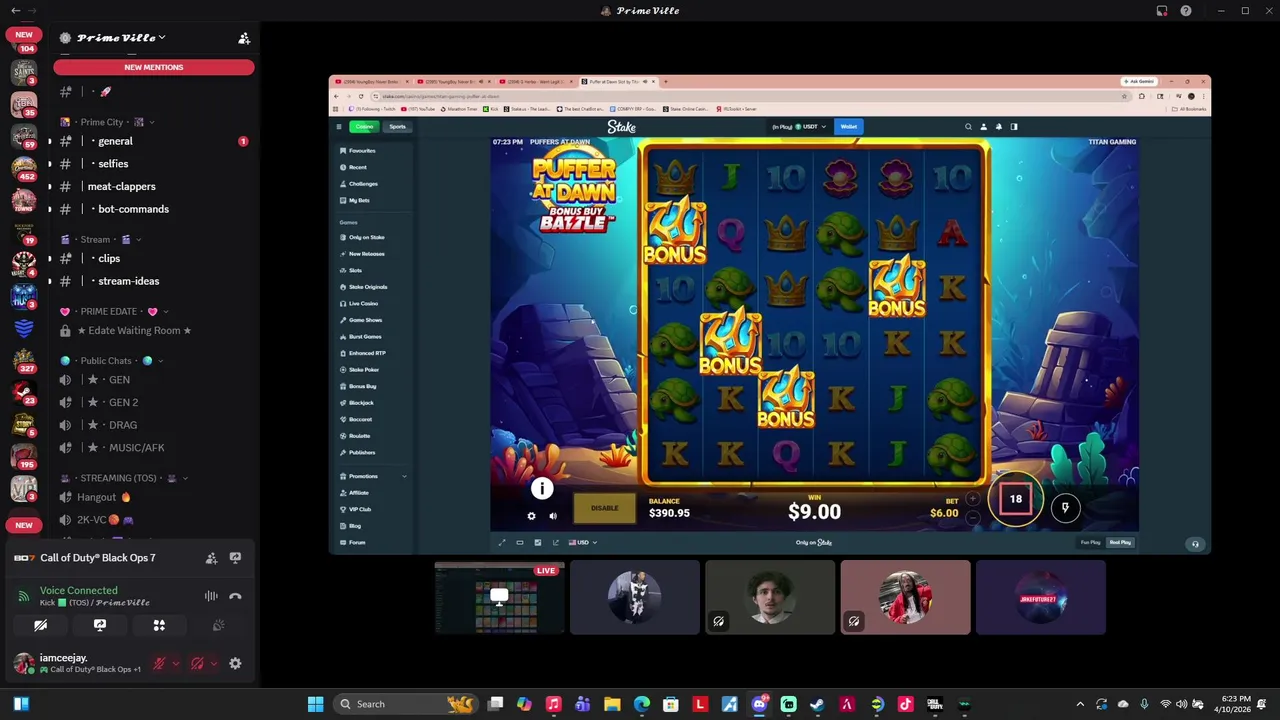Click the Stake hamburger menu icon
The width and height of the screenshot is (1280, 720).
click(339, 127)
